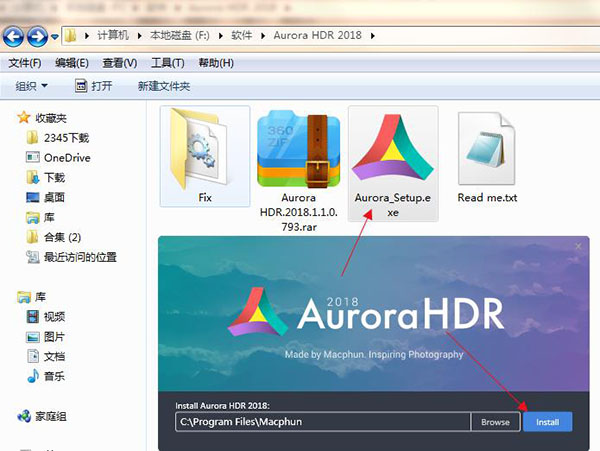Viewport: 600px width, 451px height.
Task: Select 本地磁盘 (F:) in the address path
Action: 180,35
